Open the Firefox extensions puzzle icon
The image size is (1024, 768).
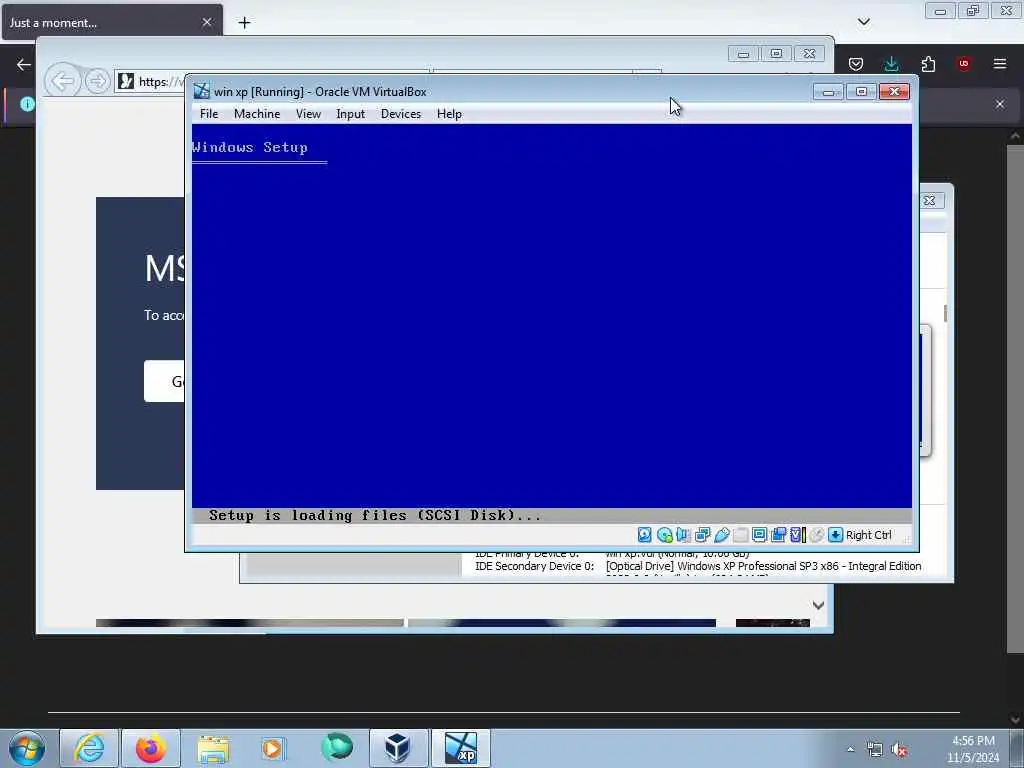tap(928, 64)
